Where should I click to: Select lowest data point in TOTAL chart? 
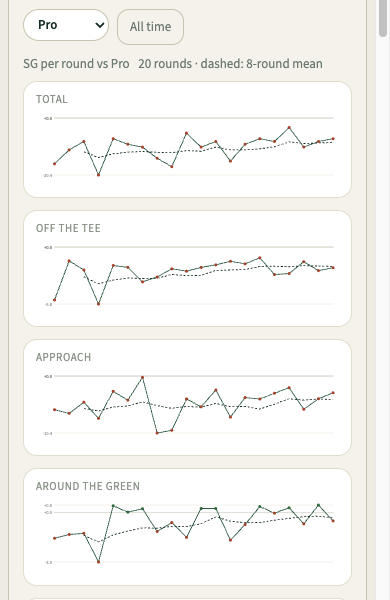click(x=98, y=175)
